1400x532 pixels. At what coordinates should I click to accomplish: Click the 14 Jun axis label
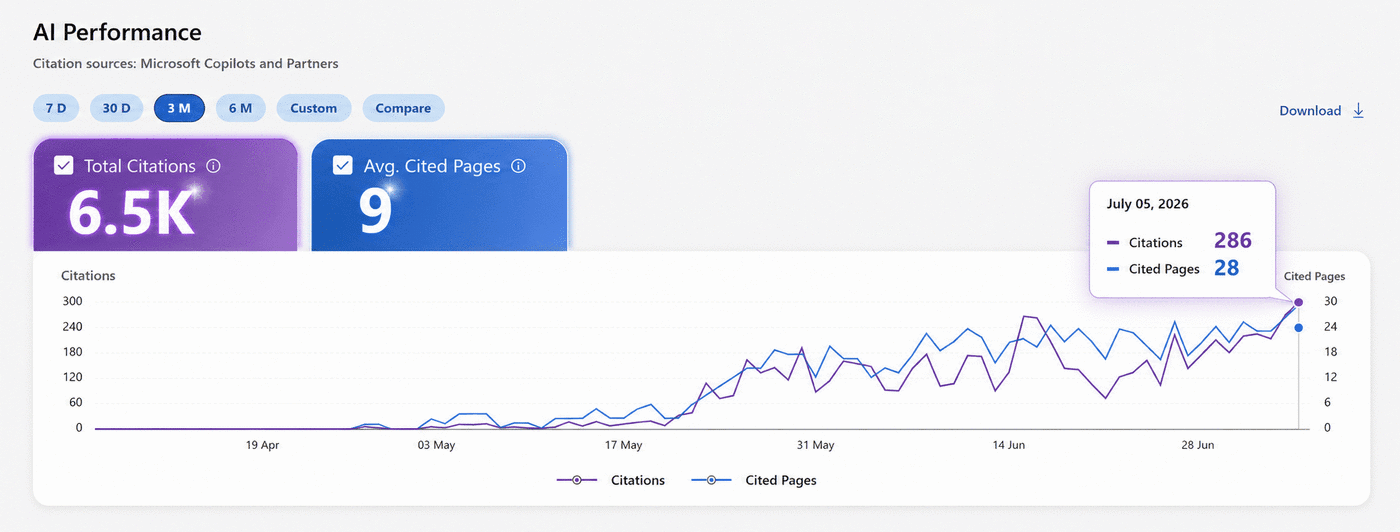[x=1008, y=445]
